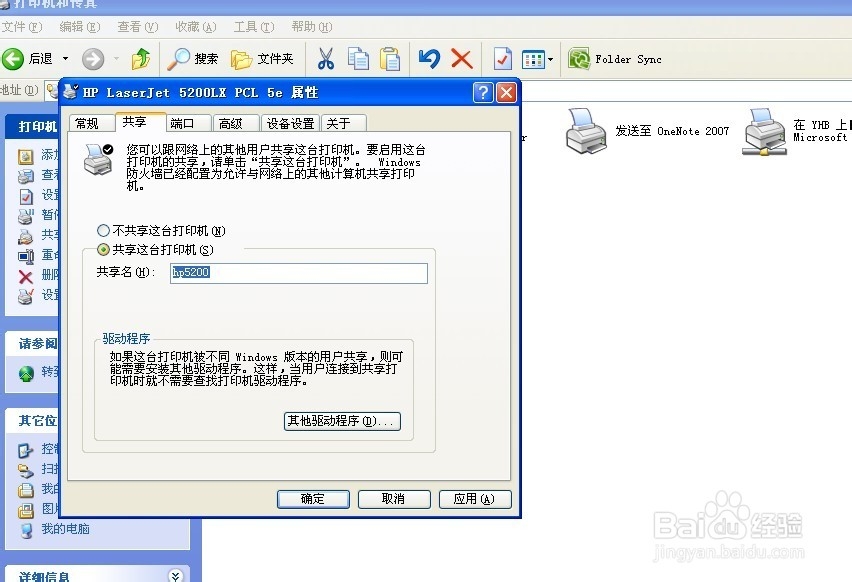Click Additional Drivers (其他驱动程序) button
Image resolution: width=852 pixels, height=582 pixels.
pos(342,421)
